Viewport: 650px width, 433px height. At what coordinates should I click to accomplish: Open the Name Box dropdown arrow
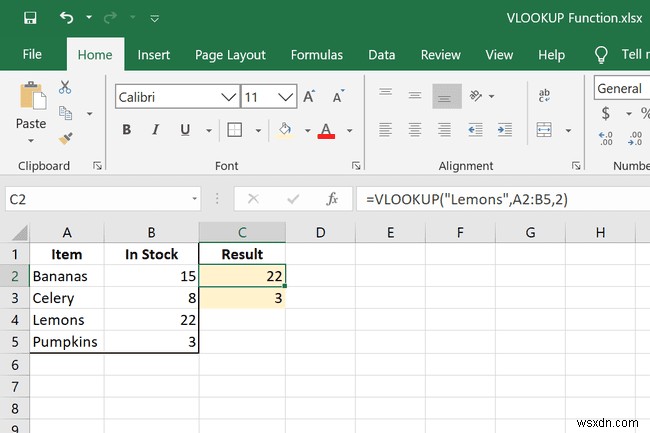click(x=194, y=199)
